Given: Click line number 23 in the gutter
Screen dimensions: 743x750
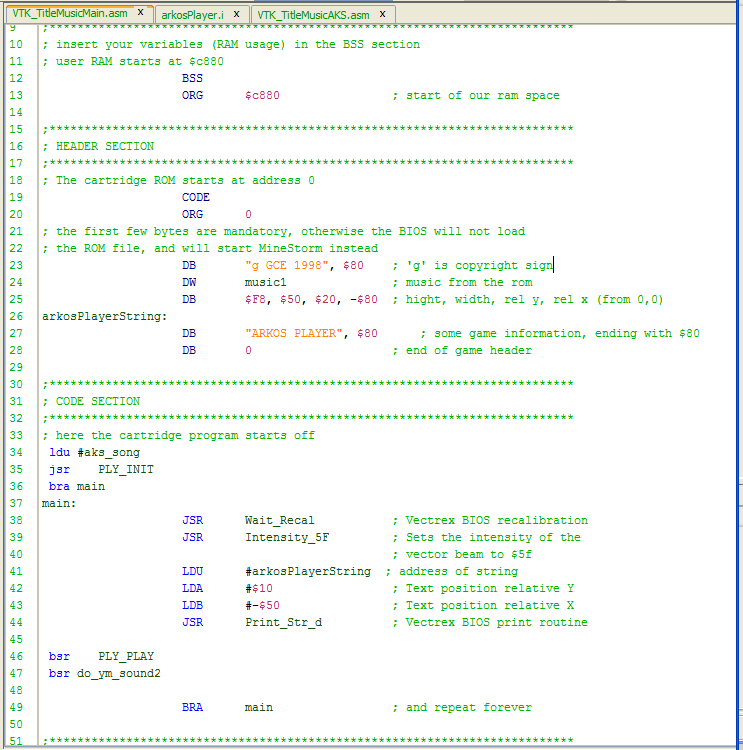Looking at the screenshot, I should pos(16,266).
